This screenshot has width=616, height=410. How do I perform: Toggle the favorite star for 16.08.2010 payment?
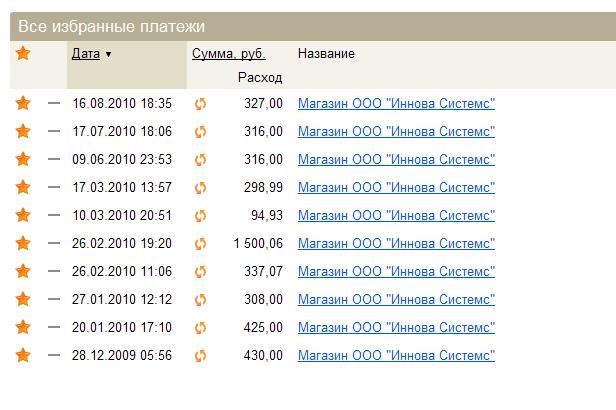23,103
